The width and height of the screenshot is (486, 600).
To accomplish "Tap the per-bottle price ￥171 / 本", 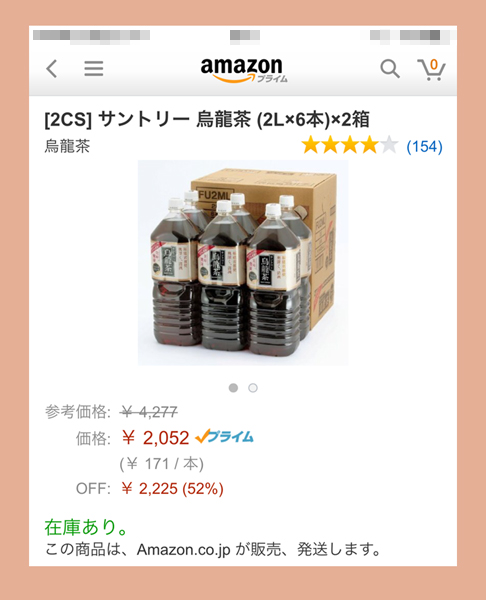I will (x=161, y=464).
